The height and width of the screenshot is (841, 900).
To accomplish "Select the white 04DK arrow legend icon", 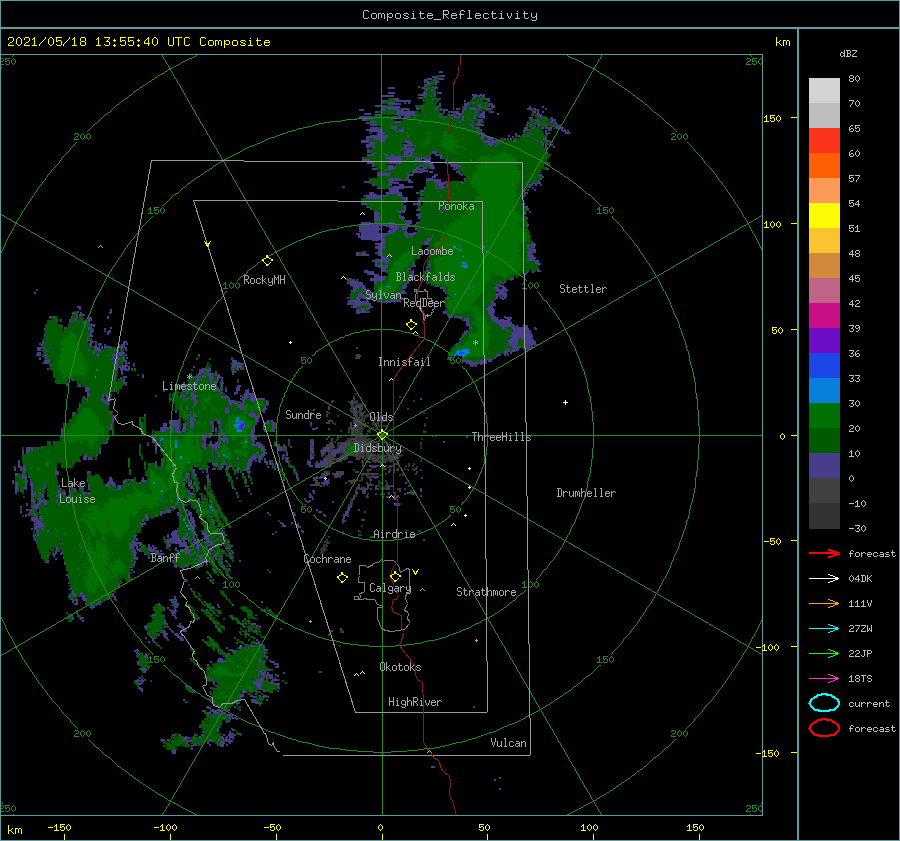I will point(824,578).
